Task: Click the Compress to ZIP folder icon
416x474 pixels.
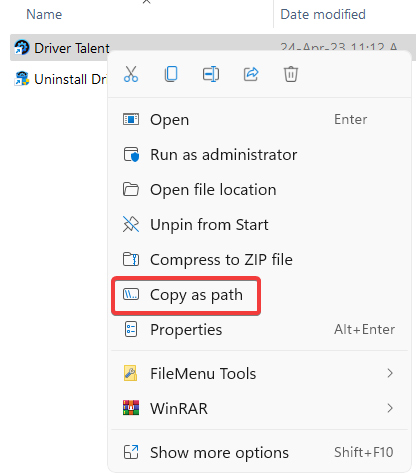Action: tap(131, 259)
